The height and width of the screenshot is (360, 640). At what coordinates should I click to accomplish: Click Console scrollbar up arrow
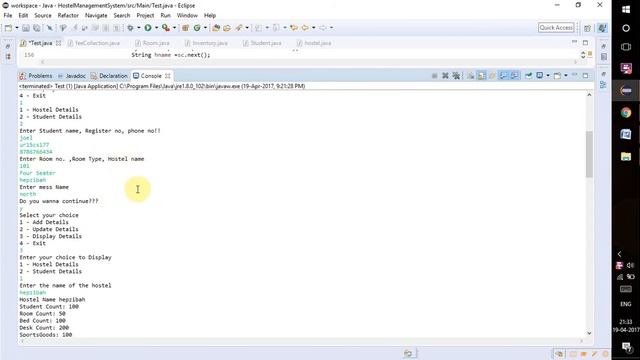589,95
